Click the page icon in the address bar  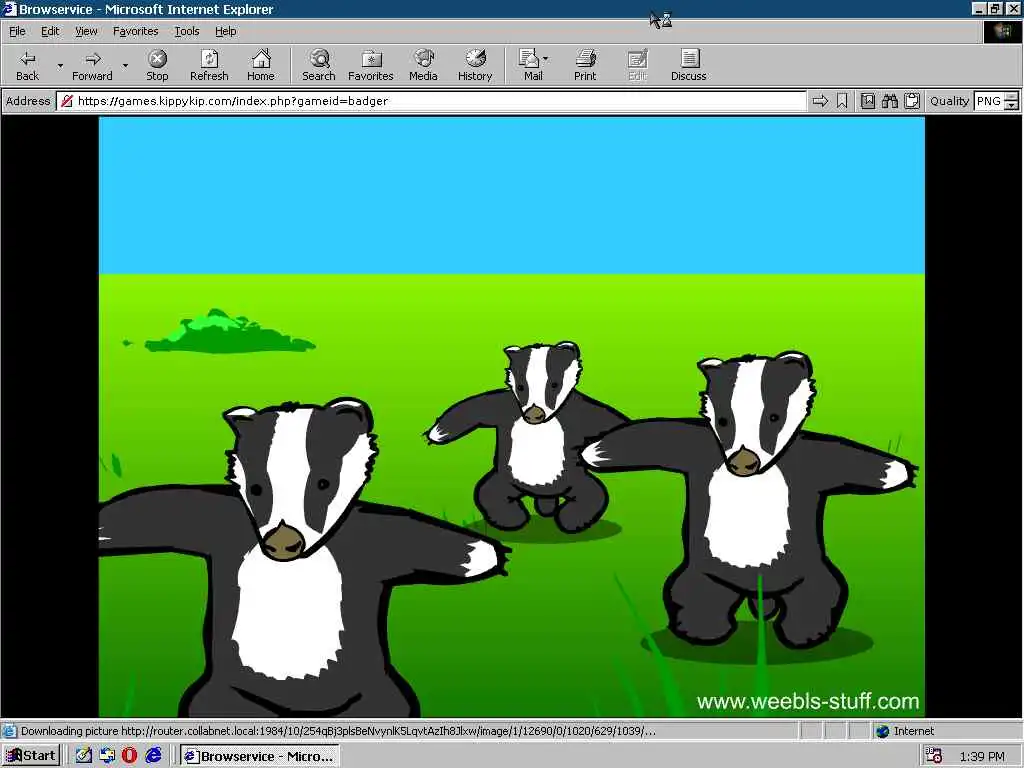click(67, 101)
